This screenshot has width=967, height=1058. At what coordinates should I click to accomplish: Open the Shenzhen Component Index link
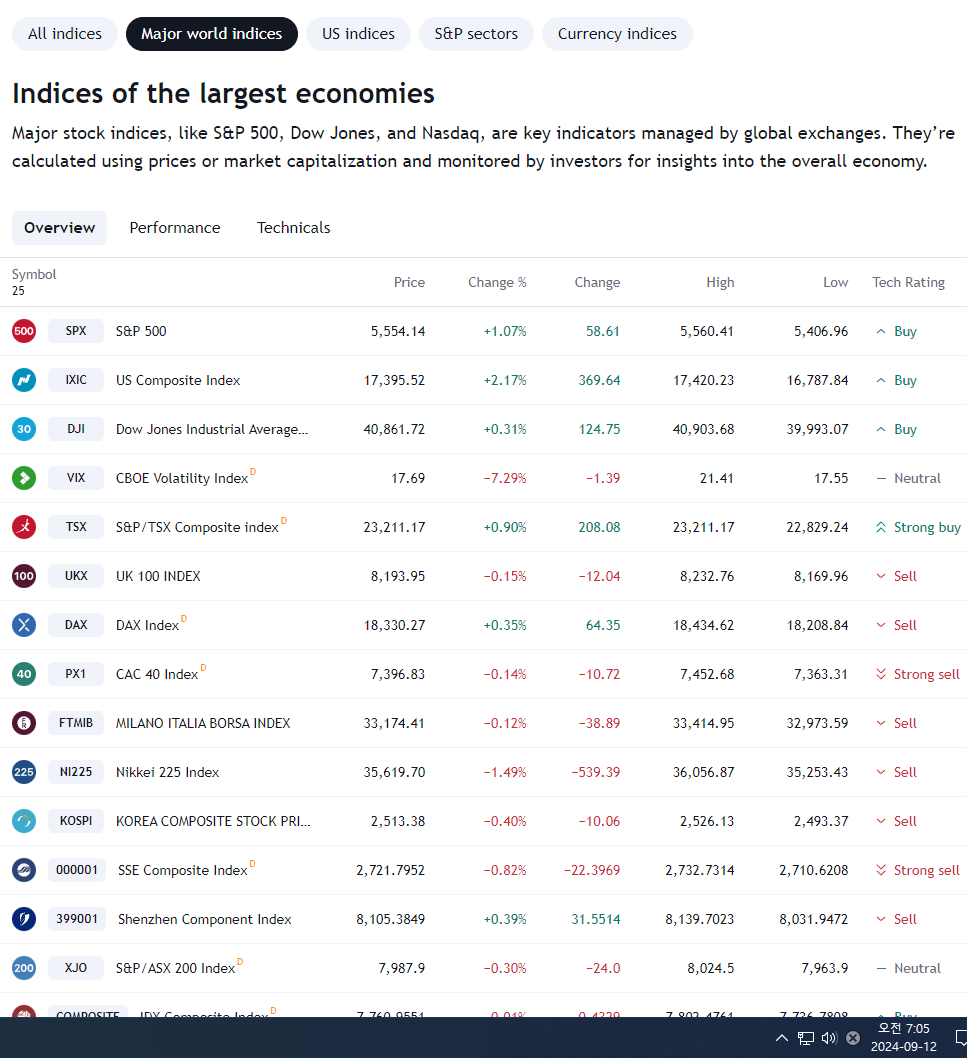tap(205, 919)
